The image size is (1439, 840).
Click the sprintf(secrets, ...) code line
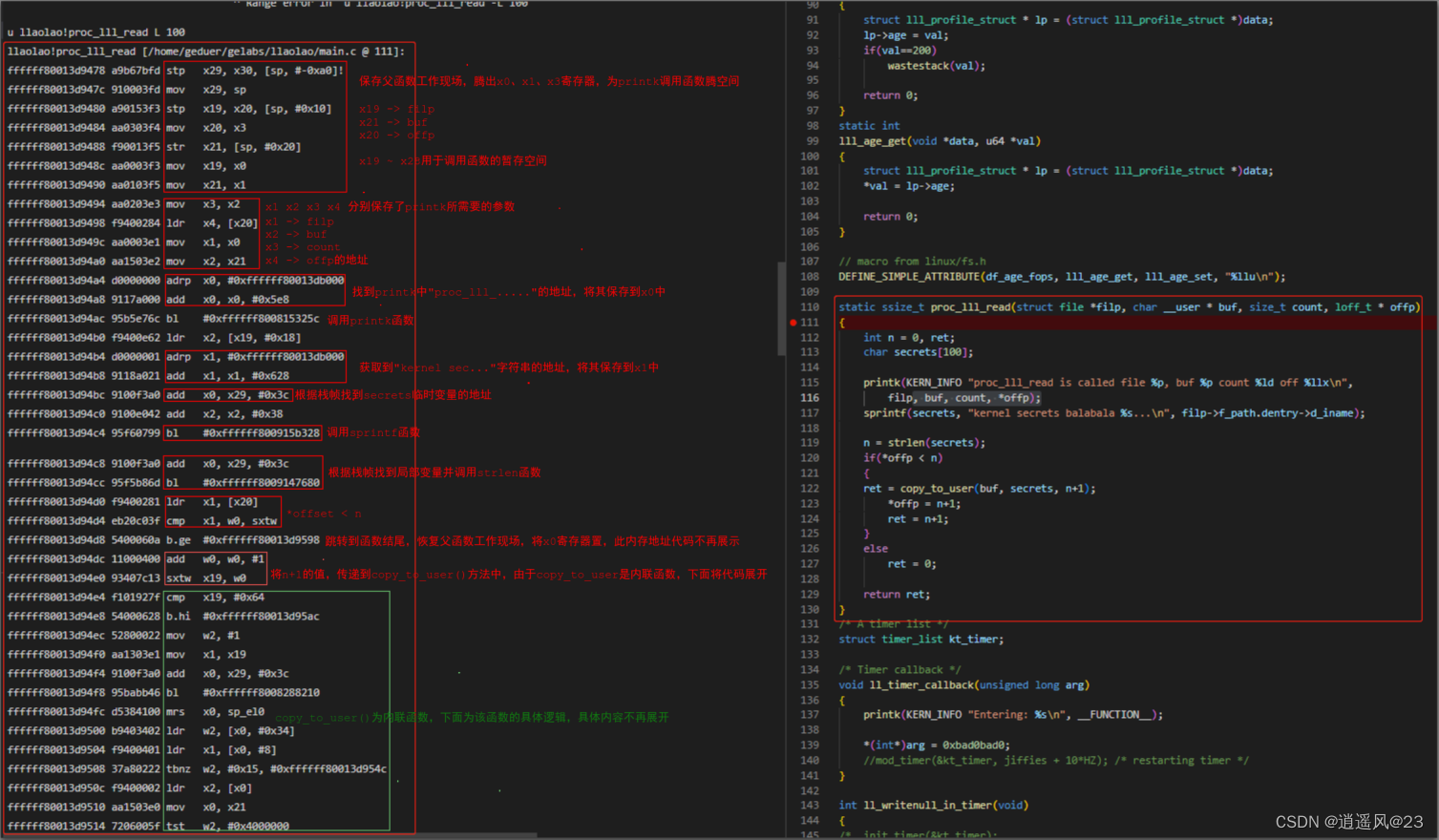coord(1113,413)
